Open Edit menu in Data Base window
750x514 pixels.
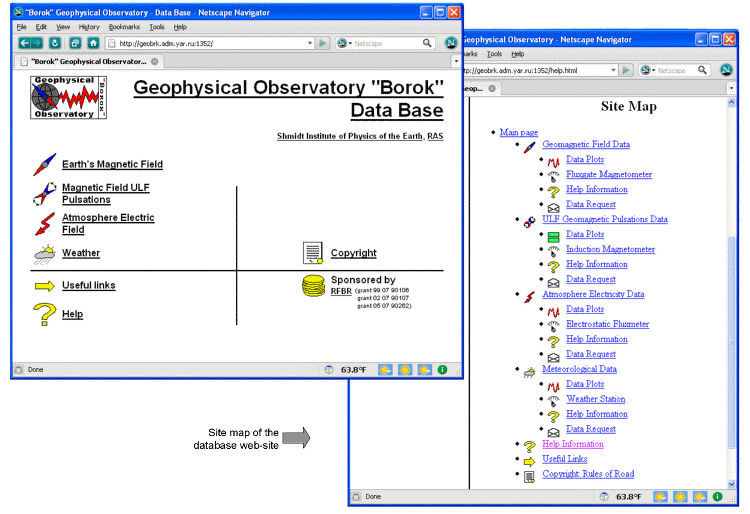click(x=41, y=27)
